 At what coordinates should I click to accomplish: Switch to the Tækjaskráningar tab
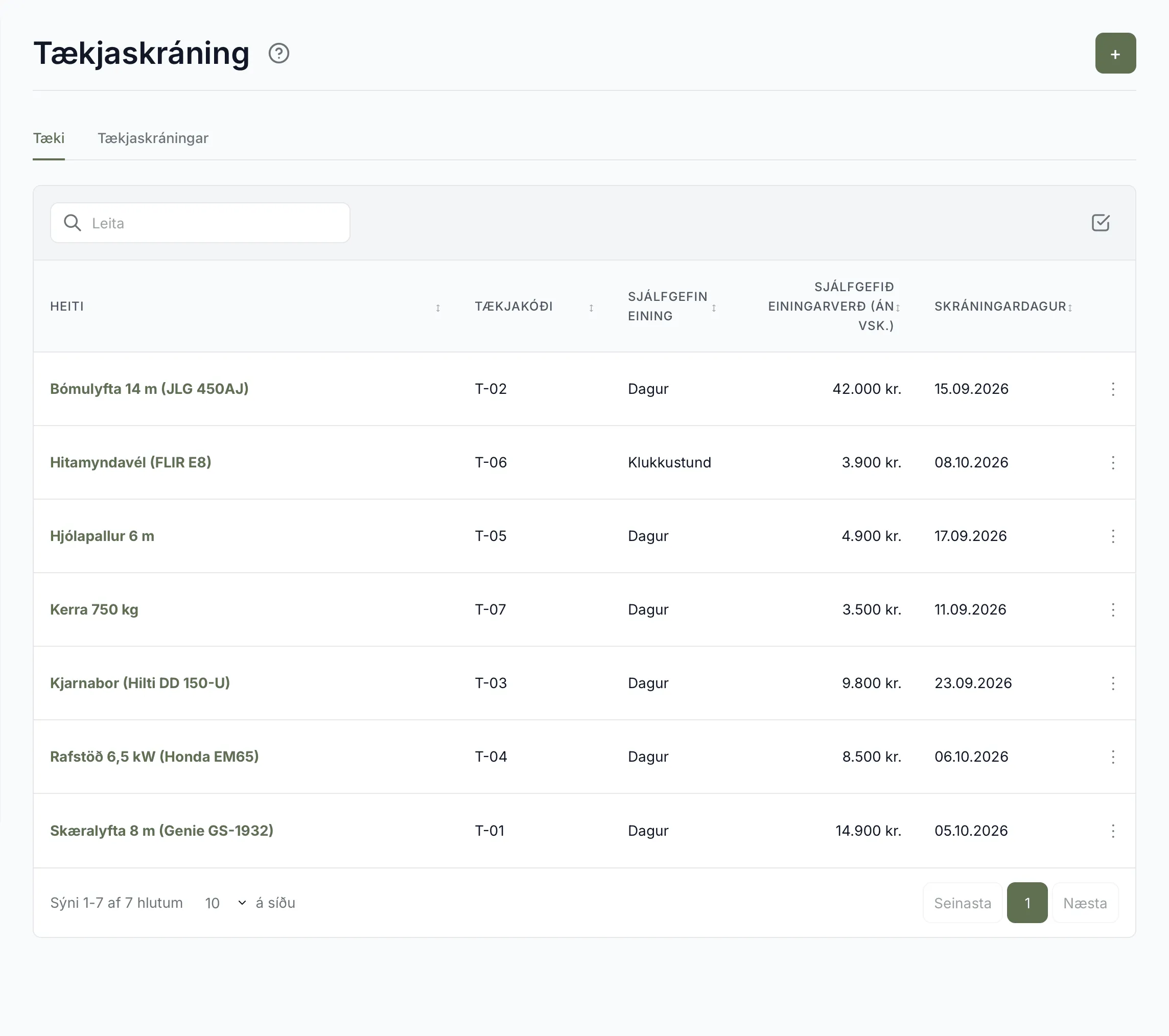coord(153,138)
